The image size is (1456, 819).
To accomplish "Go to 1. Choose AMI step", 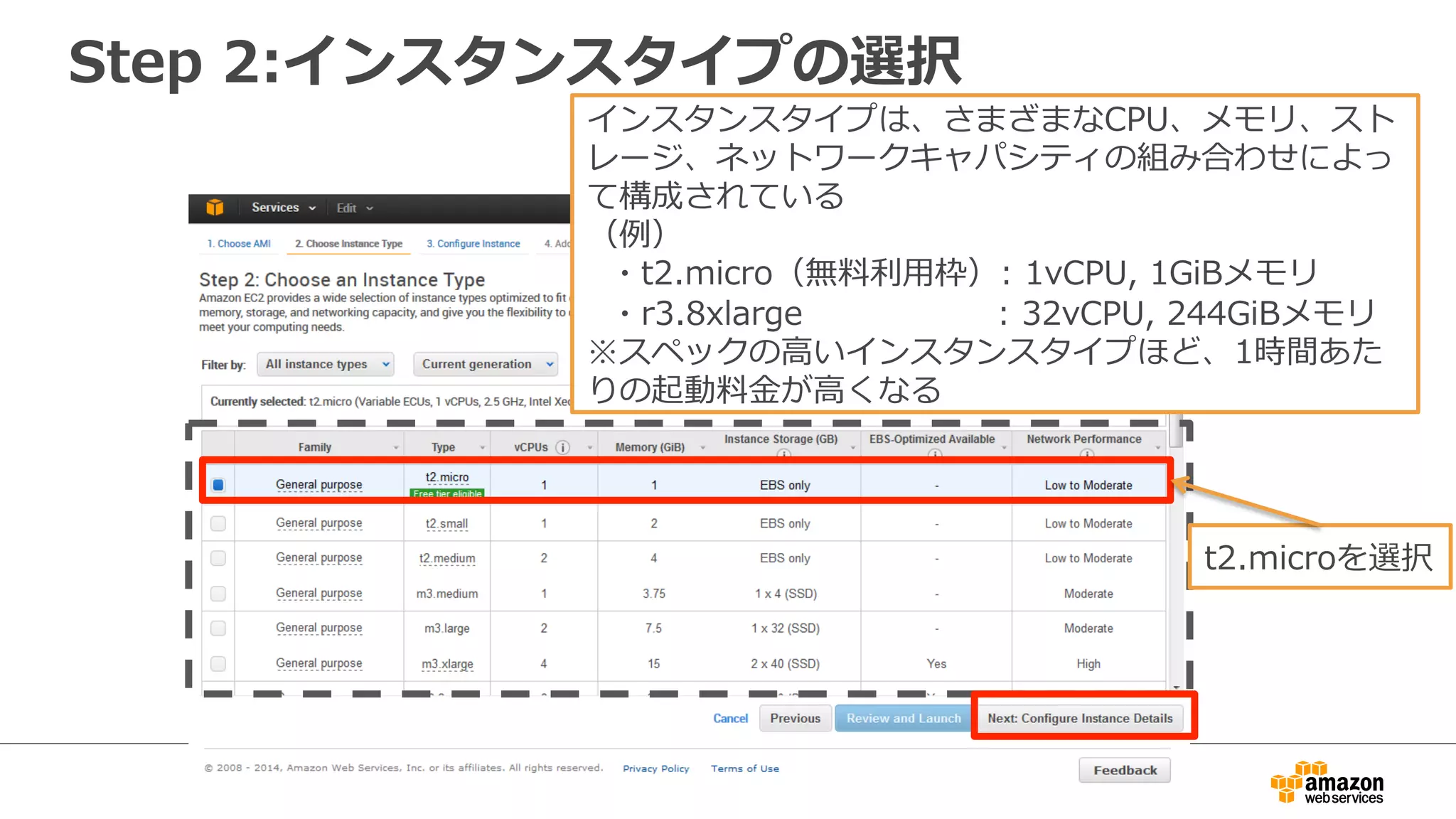I will click(x=239, y=243).
